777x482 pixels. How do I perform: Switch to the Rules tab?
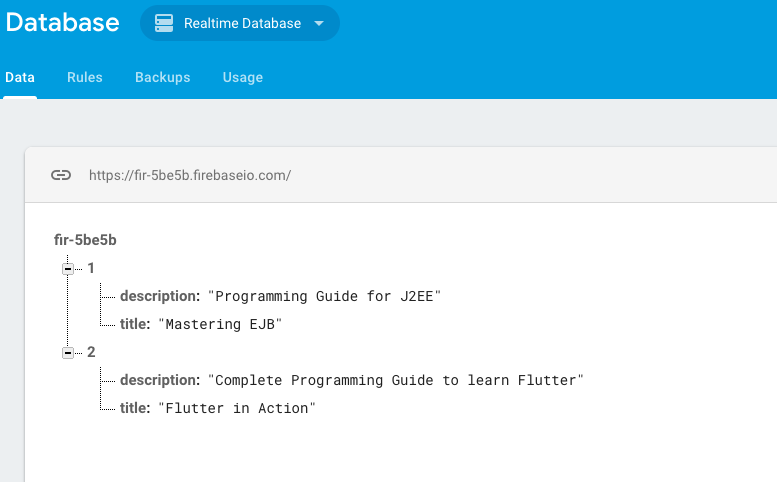coord(85,77)
